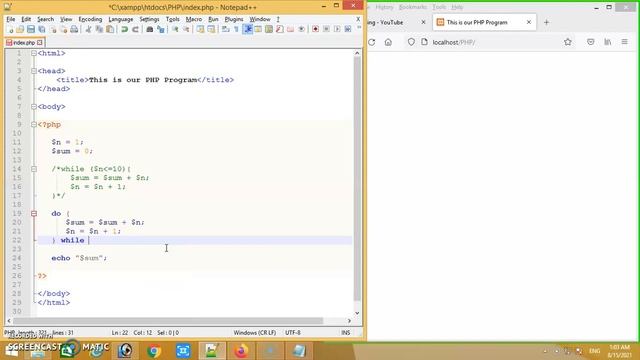The image size is (640, 360).
Task: Collapse the body fold marker on line 7
Action: point(34,107)
